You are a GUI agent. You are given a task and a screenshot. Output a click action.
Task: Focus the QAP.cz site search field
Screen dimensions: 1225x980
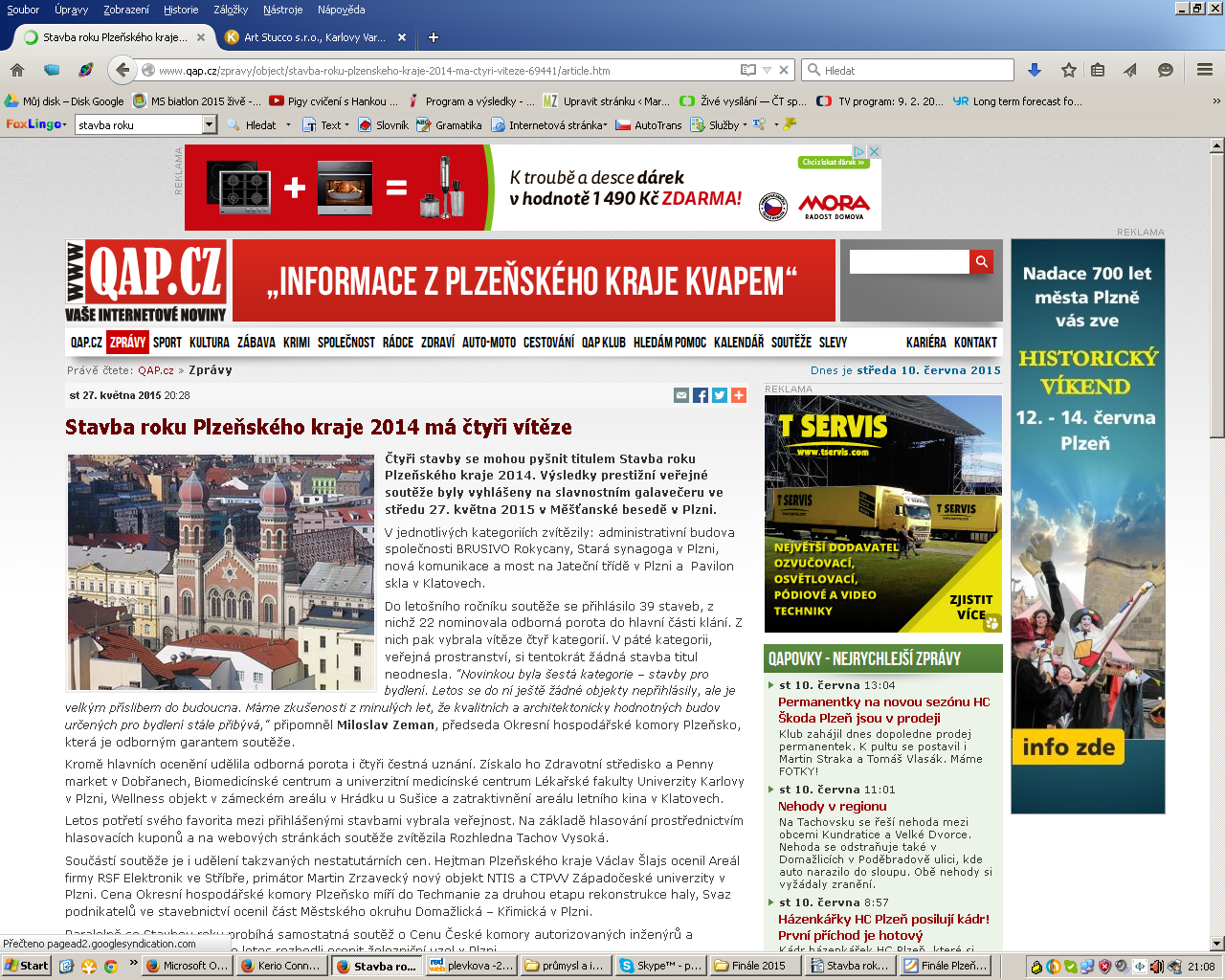pos(909,261)
